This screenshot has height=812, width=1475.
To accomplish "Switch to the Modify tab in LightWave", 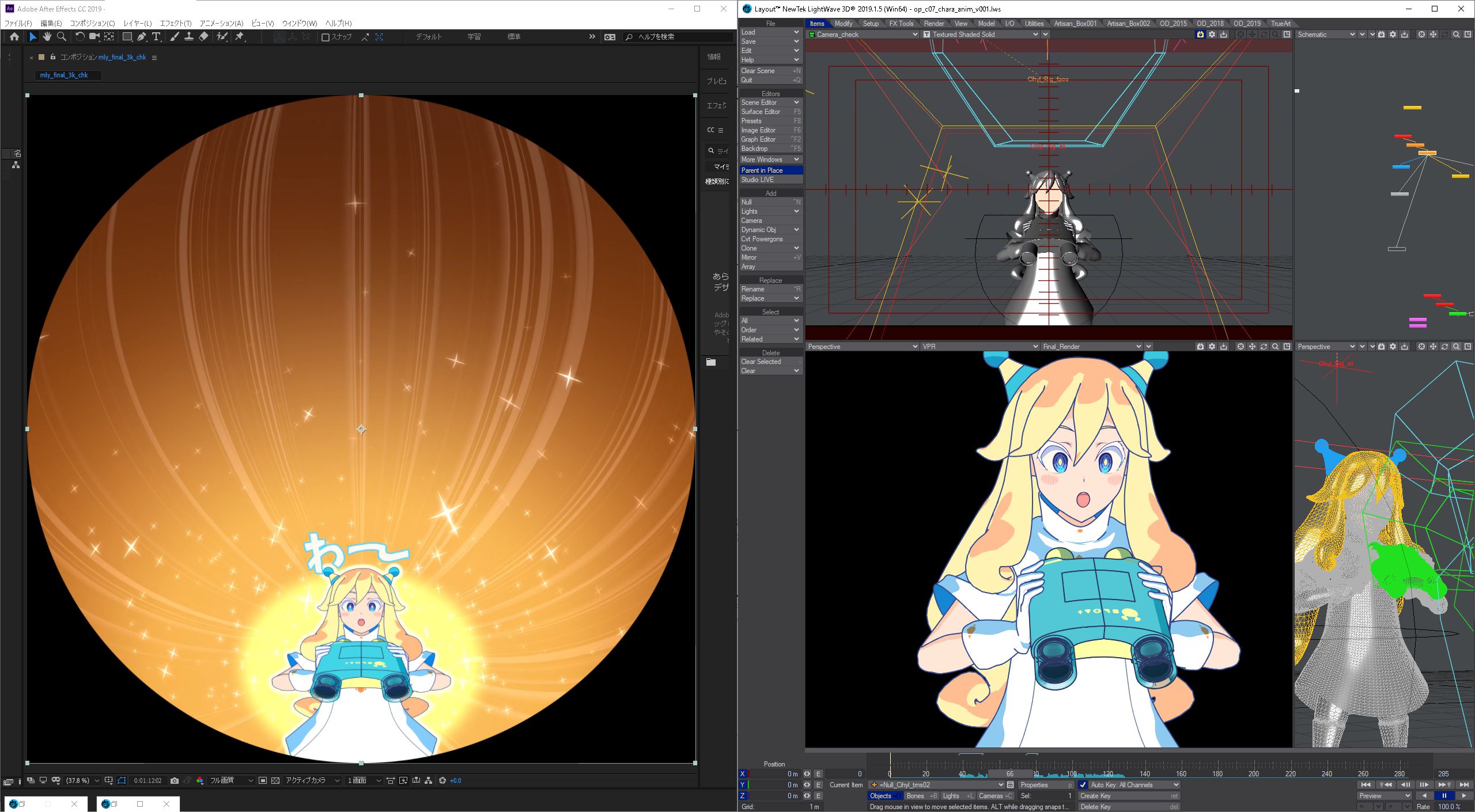I will 843,24.
